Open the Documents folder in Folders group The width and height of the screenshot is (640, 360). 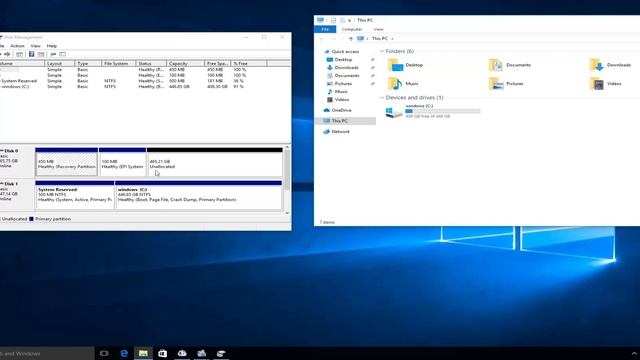click(x=509, y=65)
